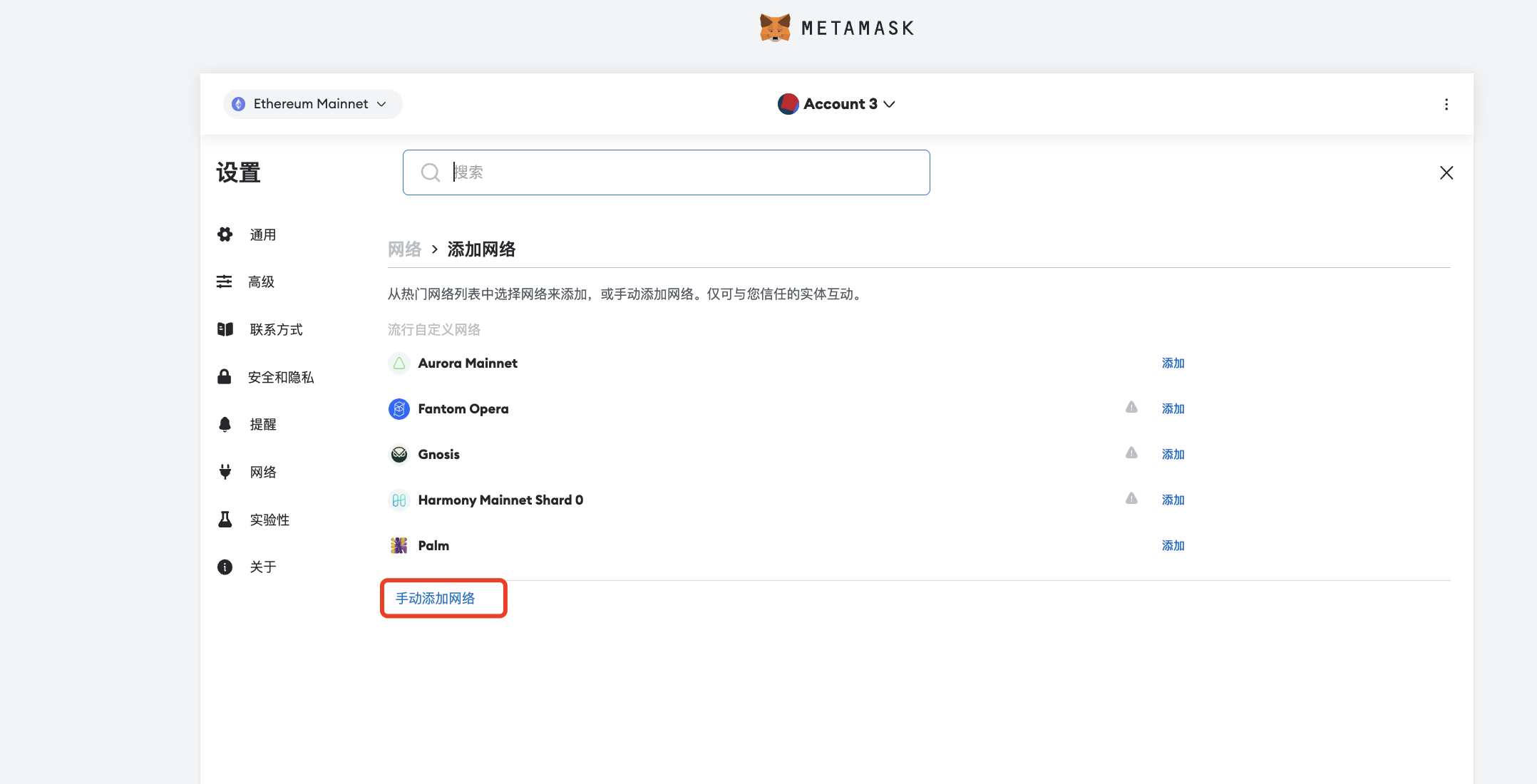The image size is (1537, 784).
Task: Select the Palm name text
Action: pyautogui.click(x=433, y=545)
